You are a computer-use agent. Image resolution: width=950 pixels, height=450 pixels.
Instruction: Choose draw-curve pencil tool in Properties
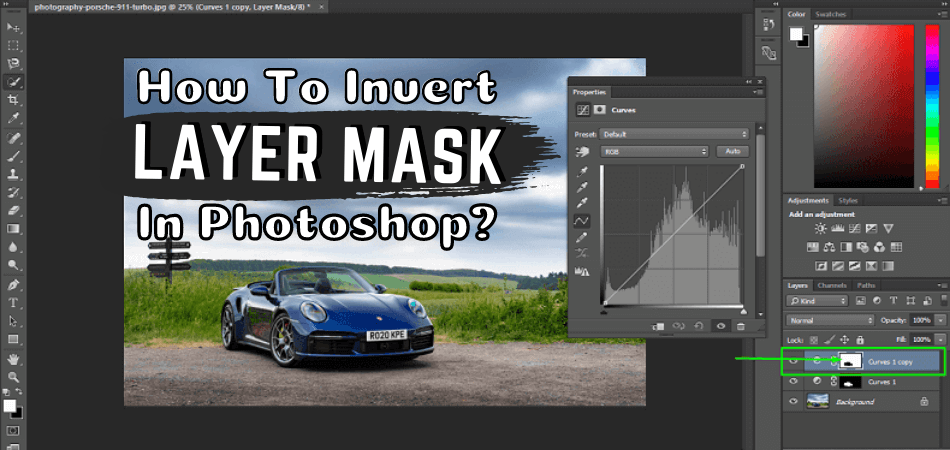click(582, 237)
